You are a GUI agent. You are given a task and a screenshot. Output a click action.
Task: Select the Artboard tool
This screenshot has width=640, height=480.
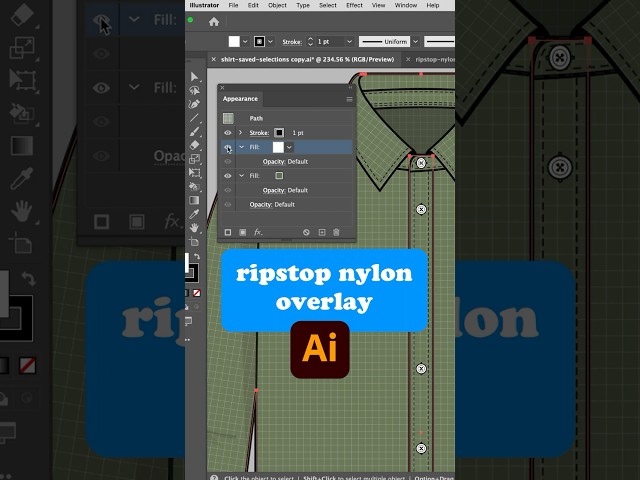coord(195,242)
